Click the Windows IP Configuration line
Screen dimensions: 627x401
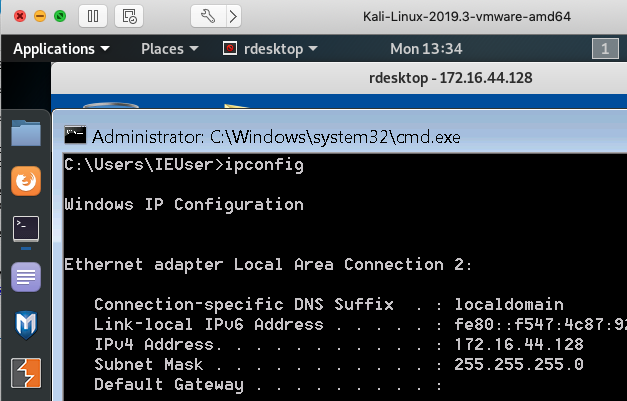184,204
